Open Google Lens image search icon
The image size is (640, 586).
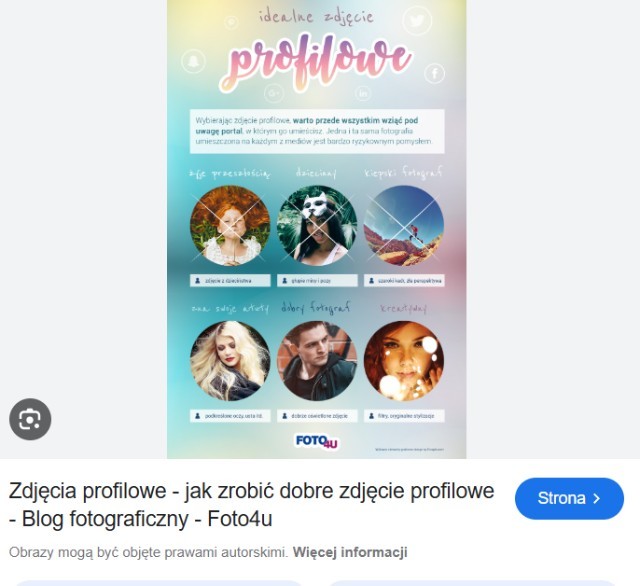tap(30, 419)
